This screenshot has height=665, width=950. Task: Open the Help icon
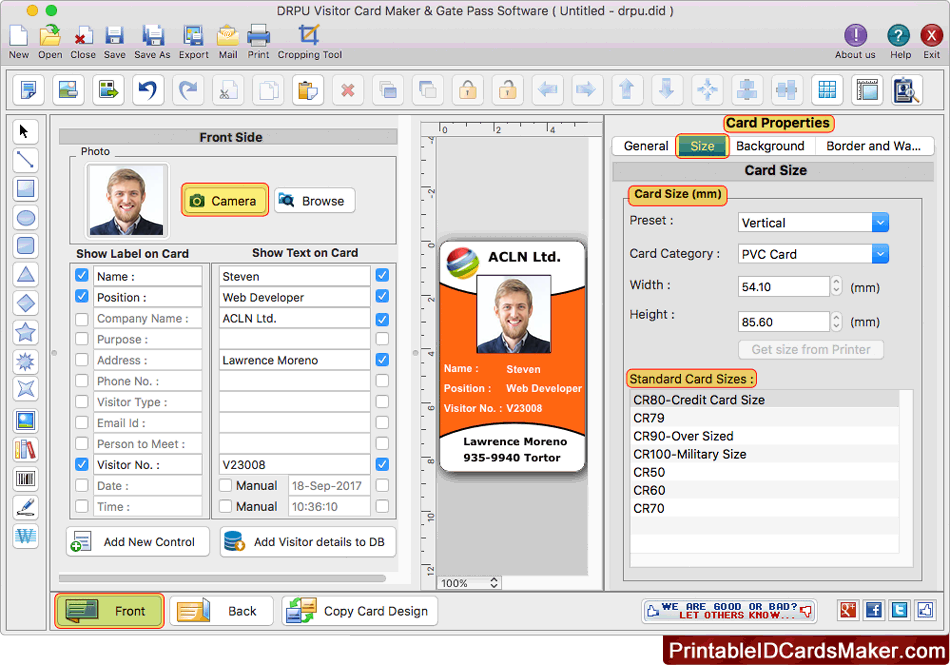899,35
